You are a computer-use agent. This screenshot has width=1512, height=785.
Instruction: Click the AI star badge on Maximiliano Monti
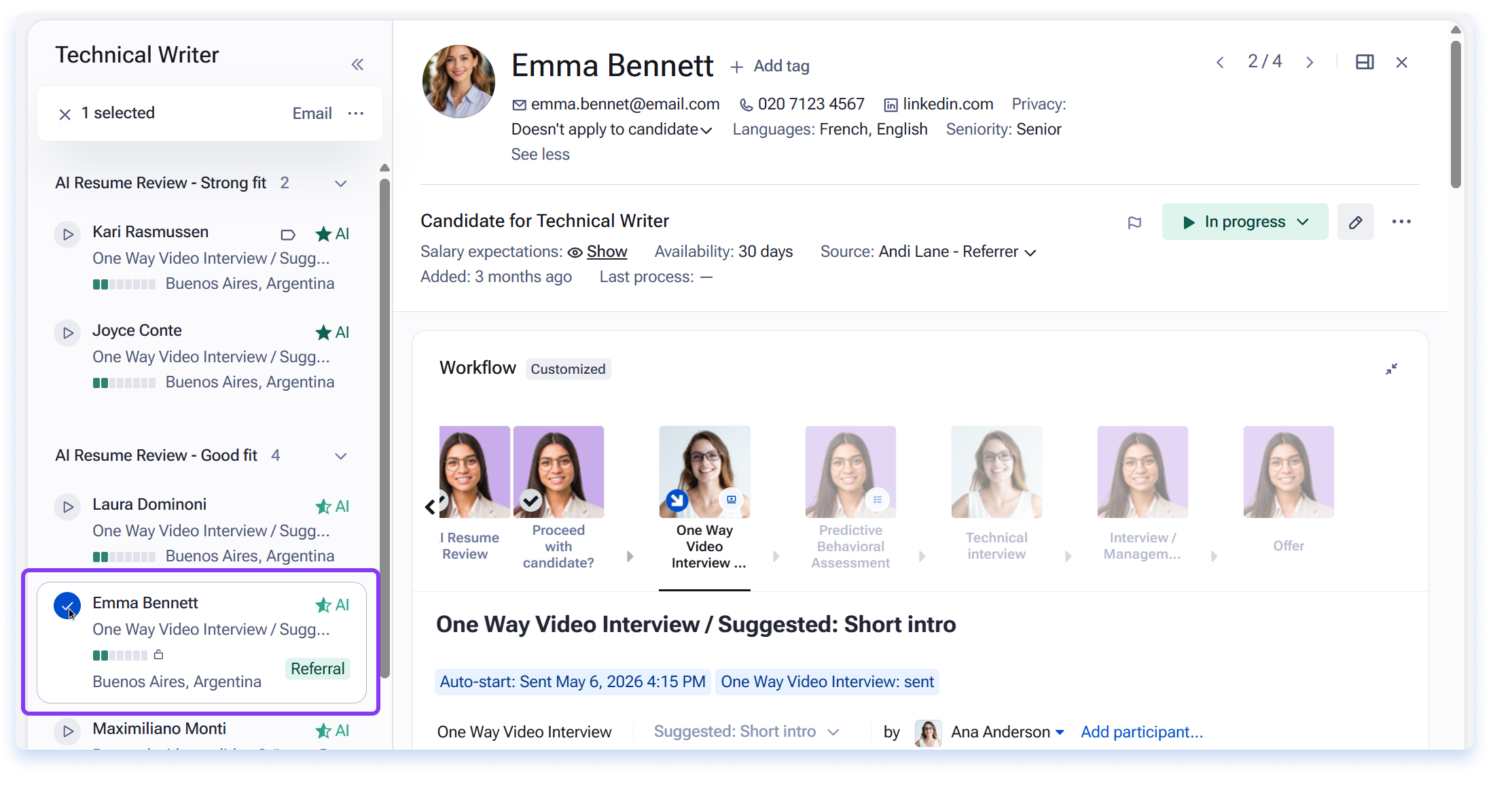point(332,731)
